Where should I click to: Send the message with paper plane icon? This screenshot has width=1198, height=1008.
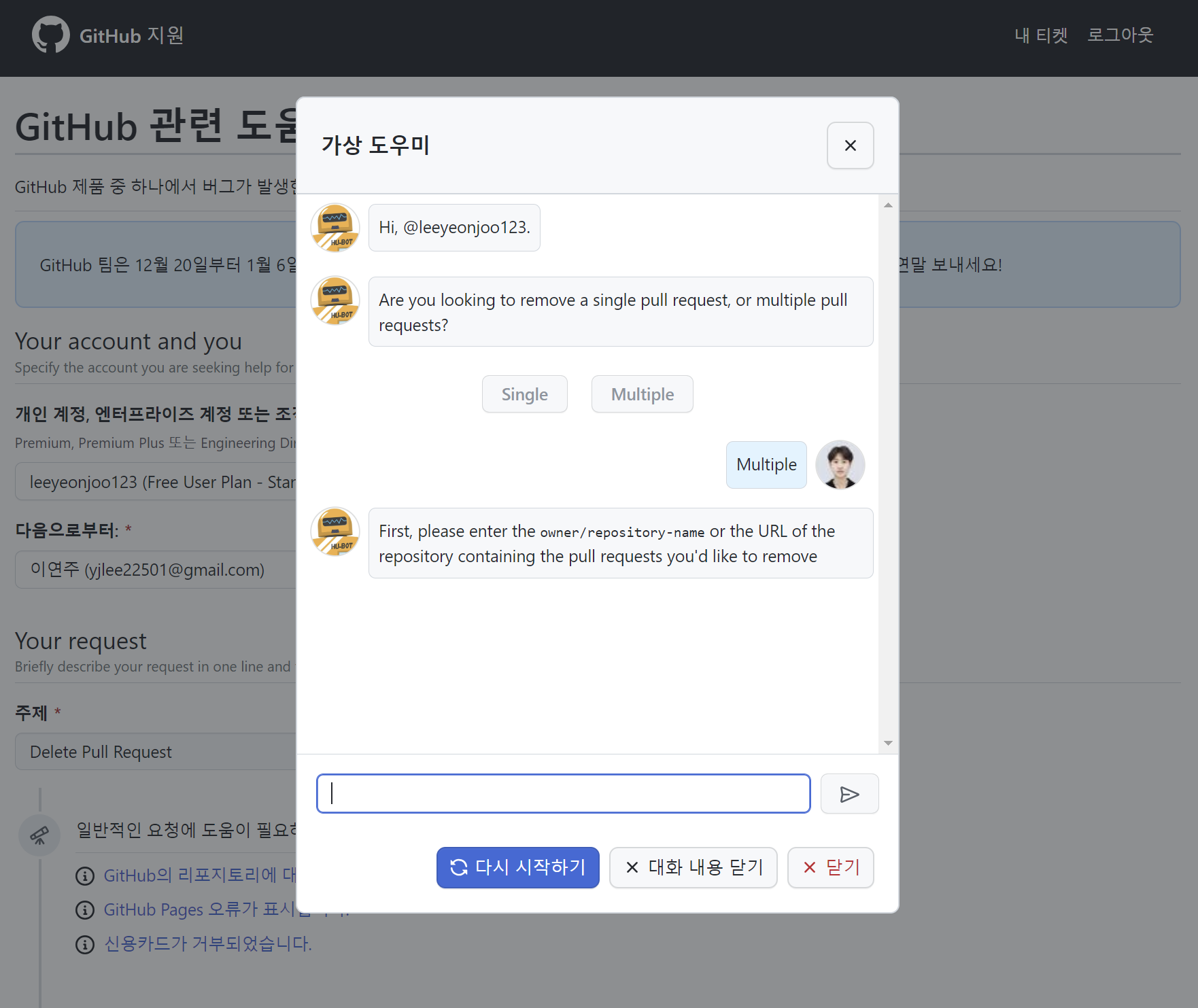click(849, 794)
